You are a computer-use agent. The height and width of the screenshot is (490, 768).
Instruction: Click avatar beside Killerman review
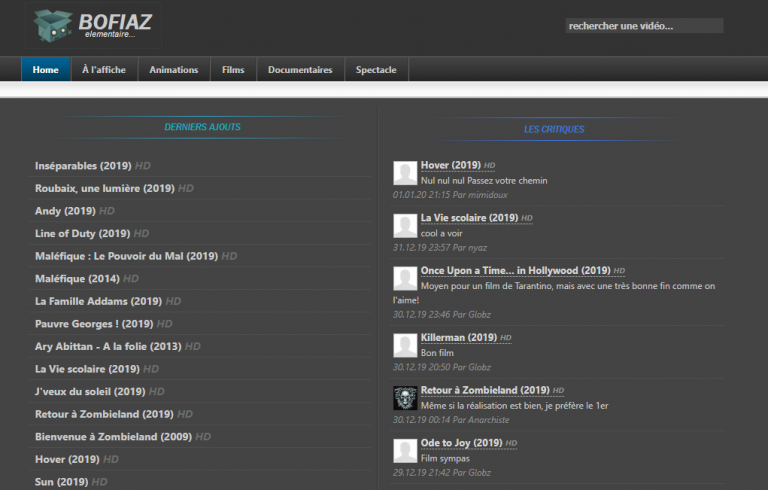click(x=405, y=345)
